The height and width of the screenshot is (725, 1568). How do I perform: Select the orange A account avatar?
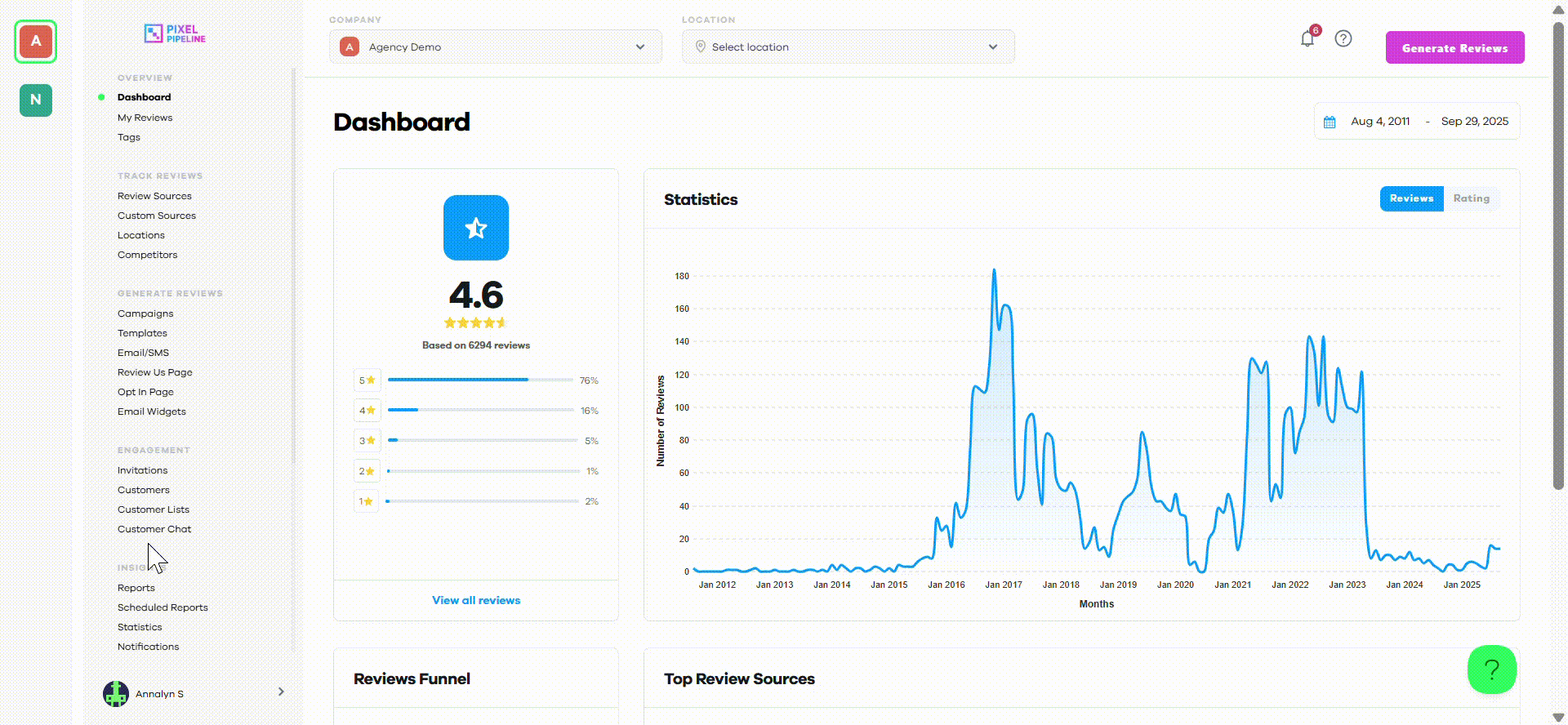(x=36, y=42)
